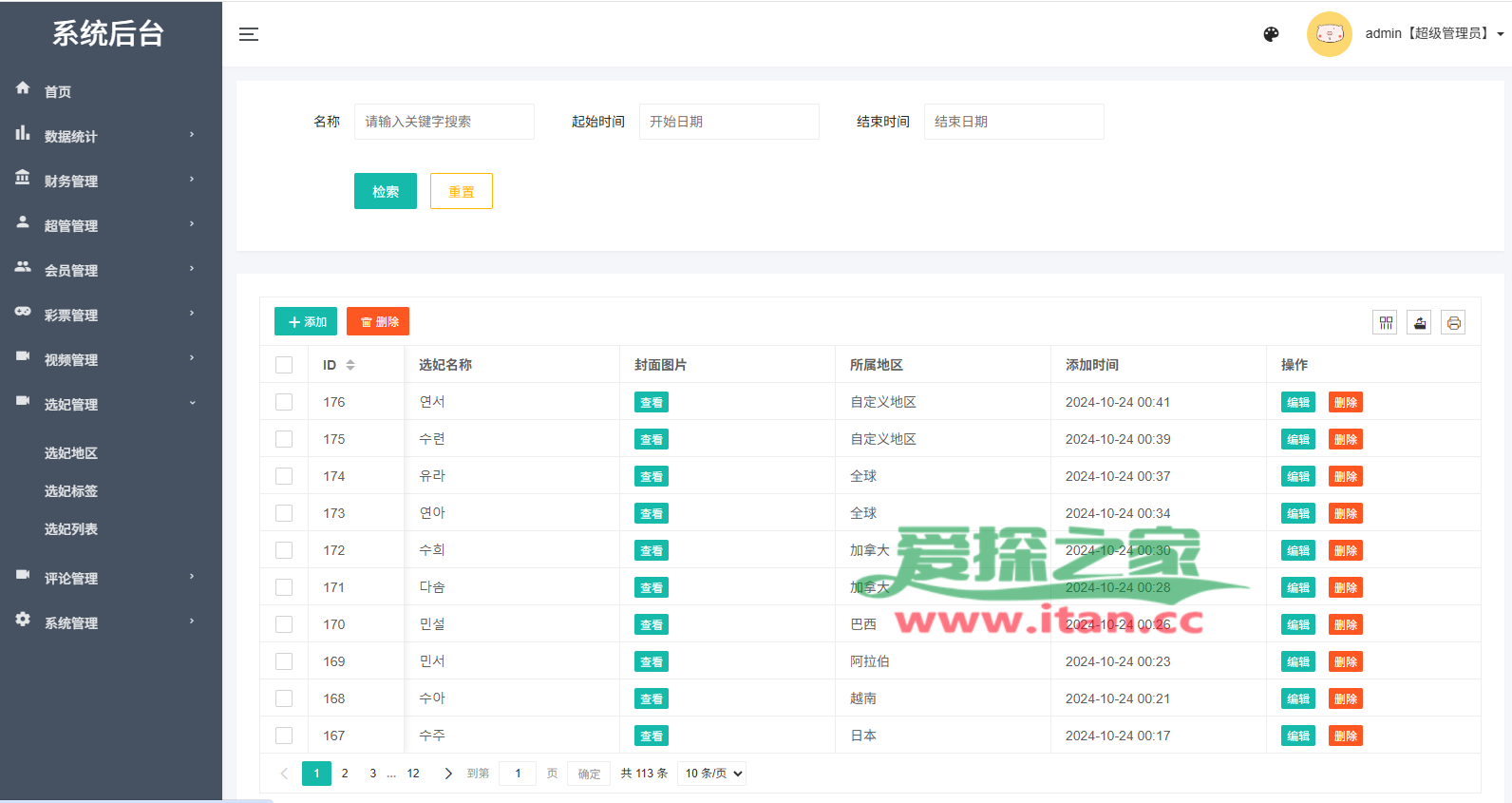
Task: Open the 10 条/页 page size dropdown
Action: point(711,774)
